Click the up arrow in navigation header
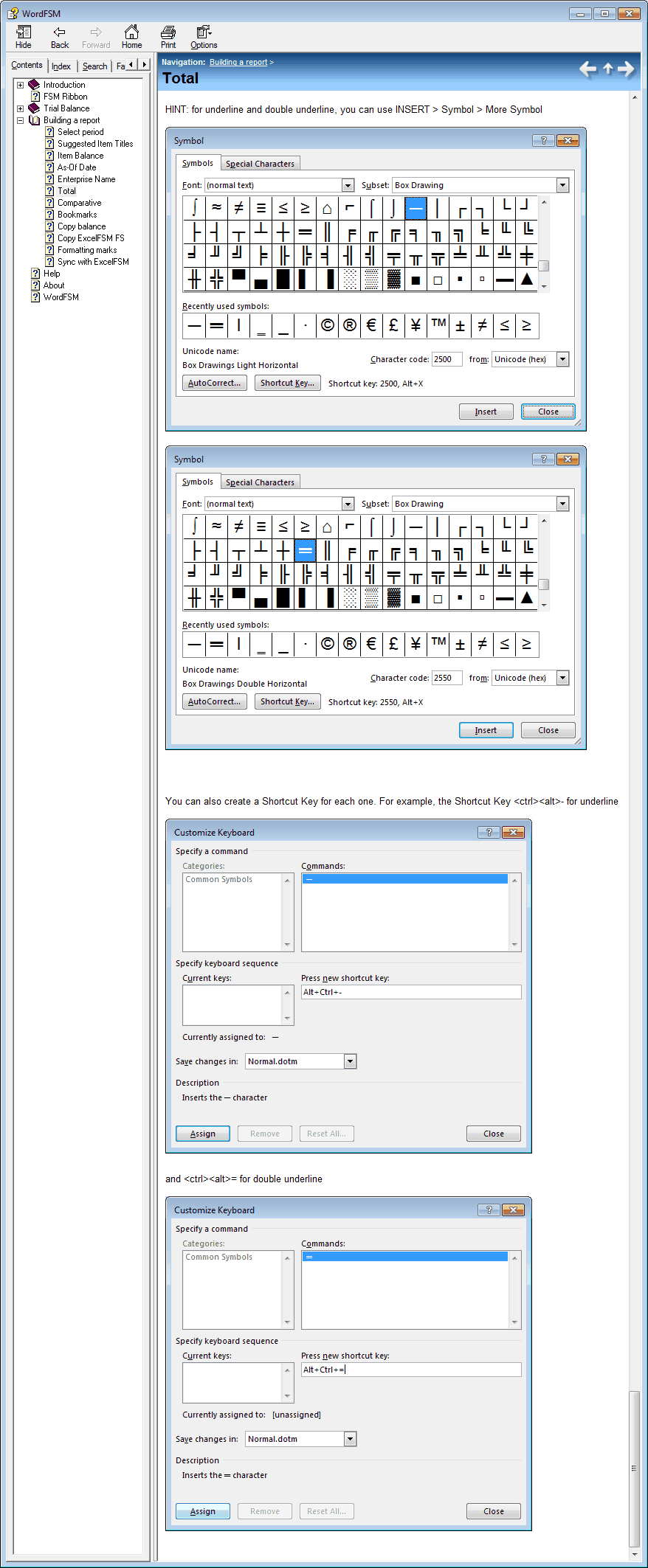Viewport: 648px width, 1568px height. (x=607, y=69)
